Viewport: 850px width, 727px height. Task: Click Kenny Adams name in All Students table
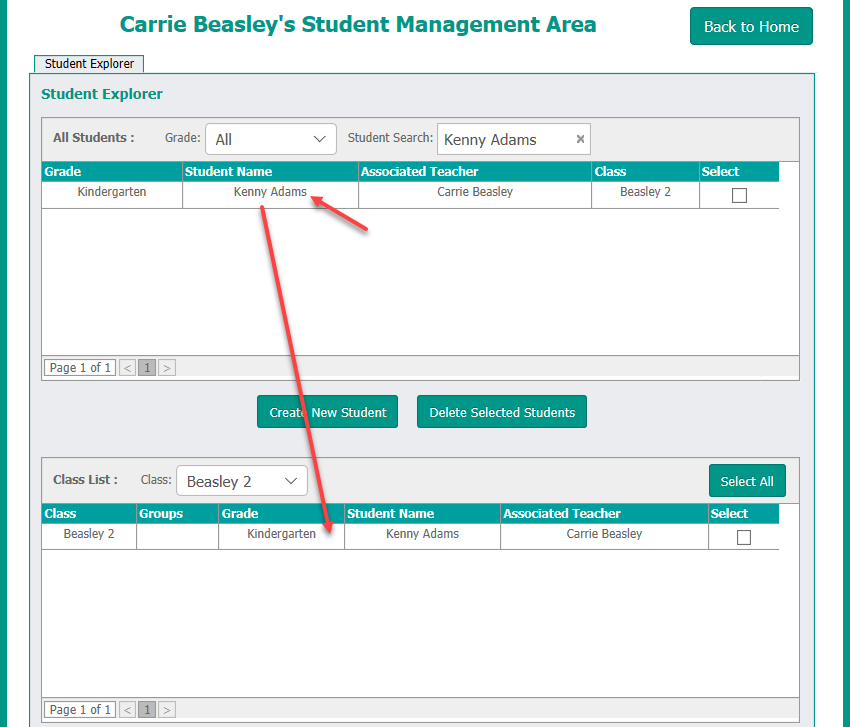(x=270, y=191)
